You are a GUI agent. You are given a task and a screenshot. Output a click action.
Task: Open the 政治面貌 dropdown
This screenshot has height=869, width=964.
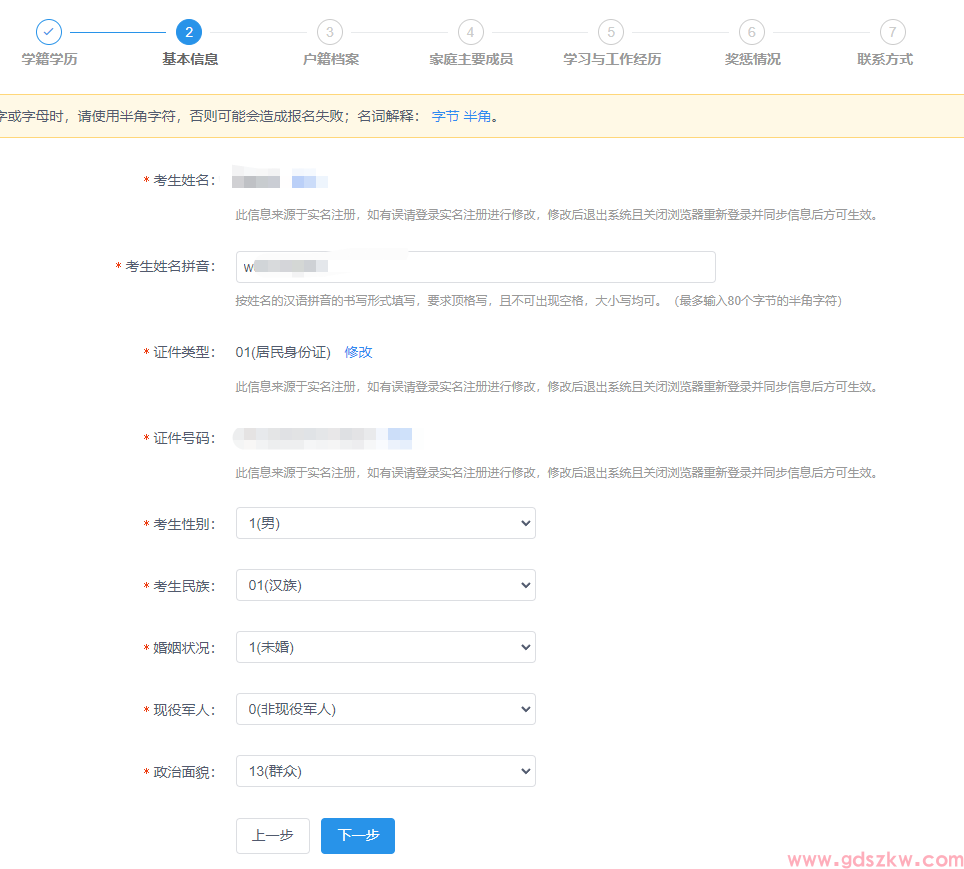coord(385,771)
